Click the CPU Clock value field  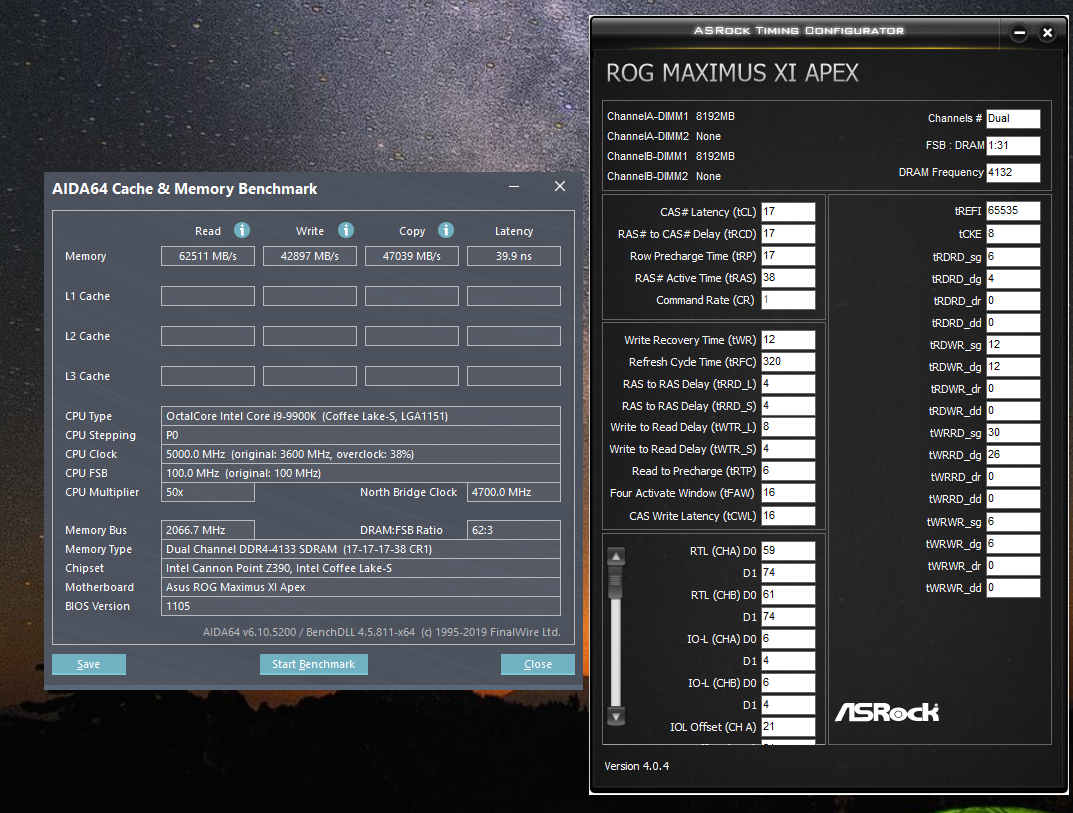(x=361, y=454)
